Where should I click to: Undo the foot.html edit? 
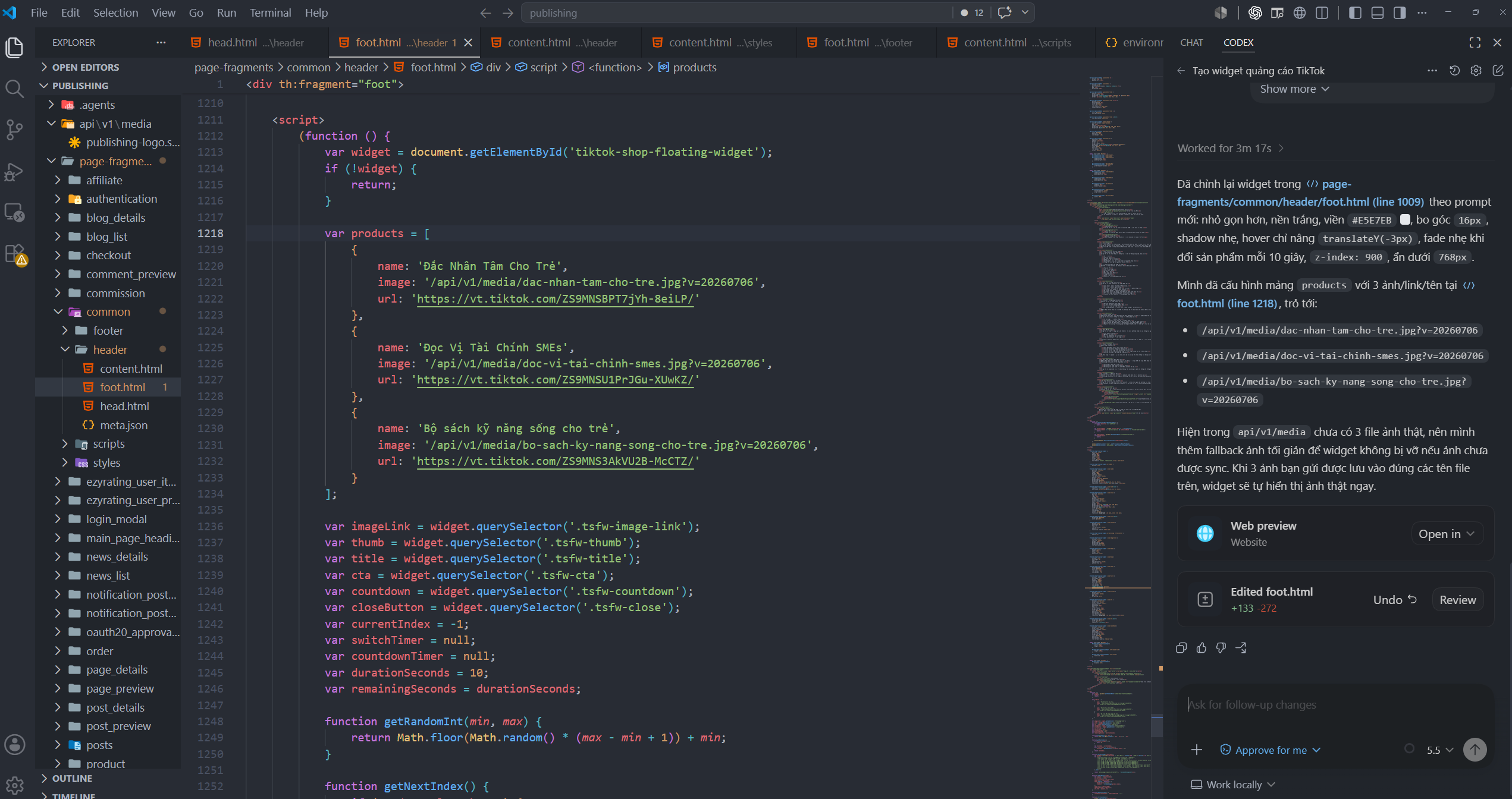pos(1394,600)
